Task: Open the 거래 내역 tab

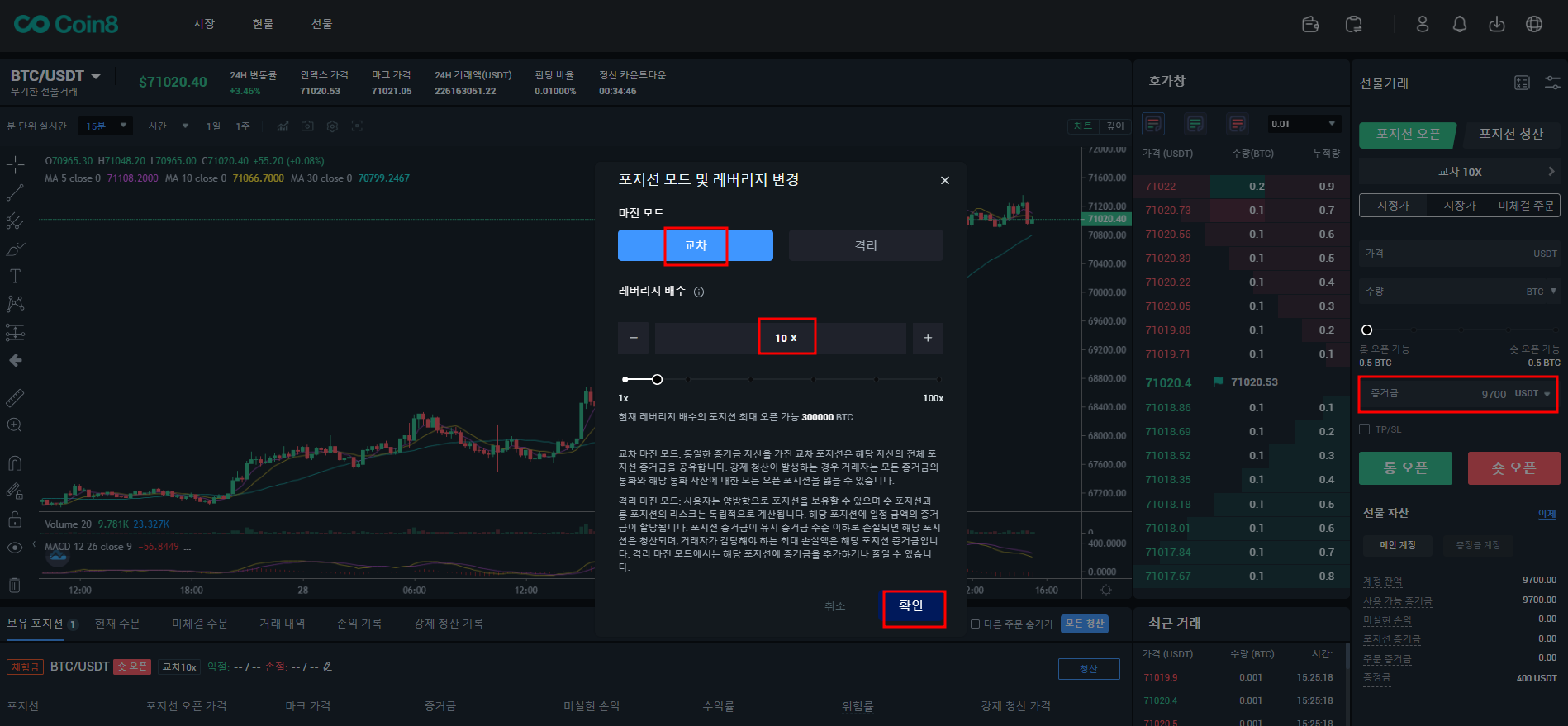Action: coord(282,624)
